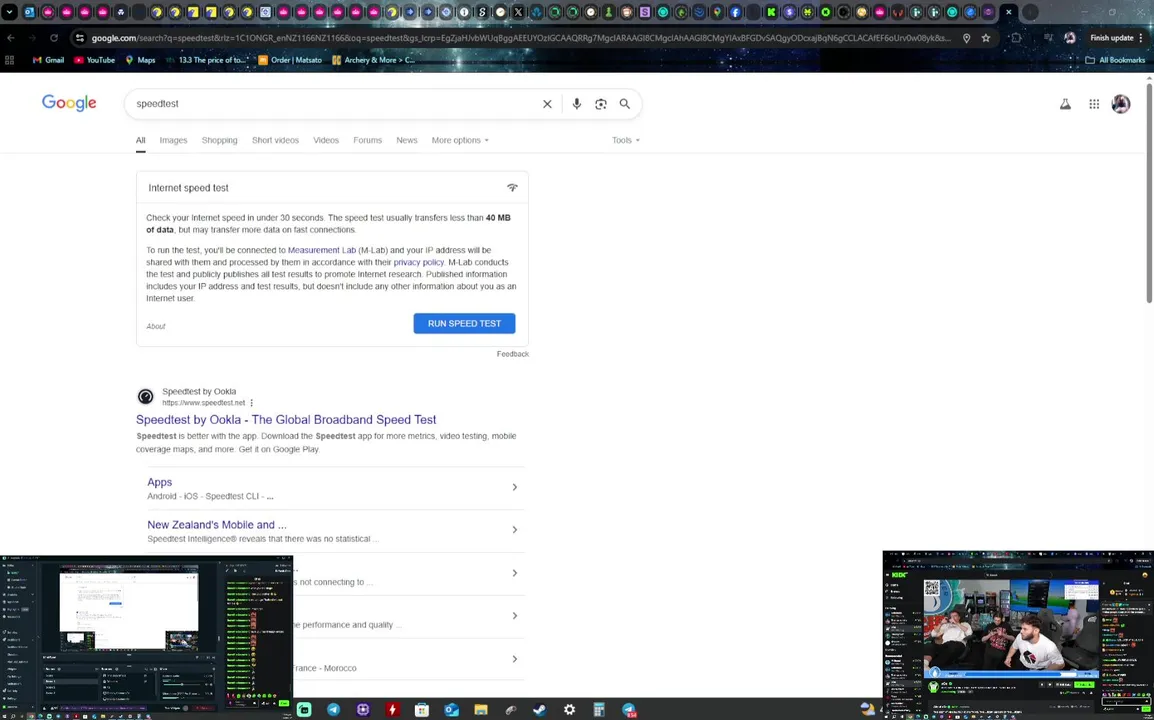Go back to the previous page
1154x720 pixels.
[x=10, y=38]
